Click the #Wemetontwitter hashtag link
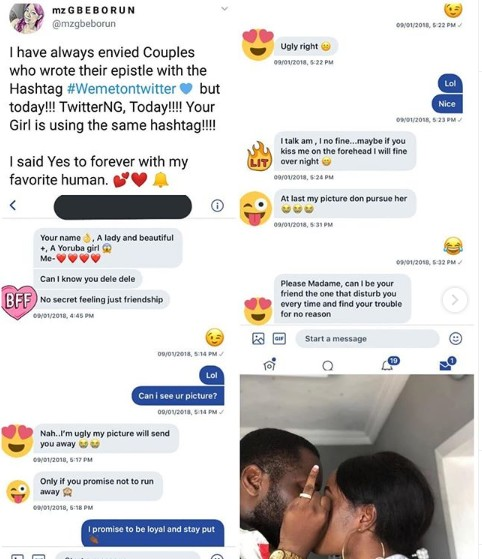The image size is (482, 559). pos(122,89)
